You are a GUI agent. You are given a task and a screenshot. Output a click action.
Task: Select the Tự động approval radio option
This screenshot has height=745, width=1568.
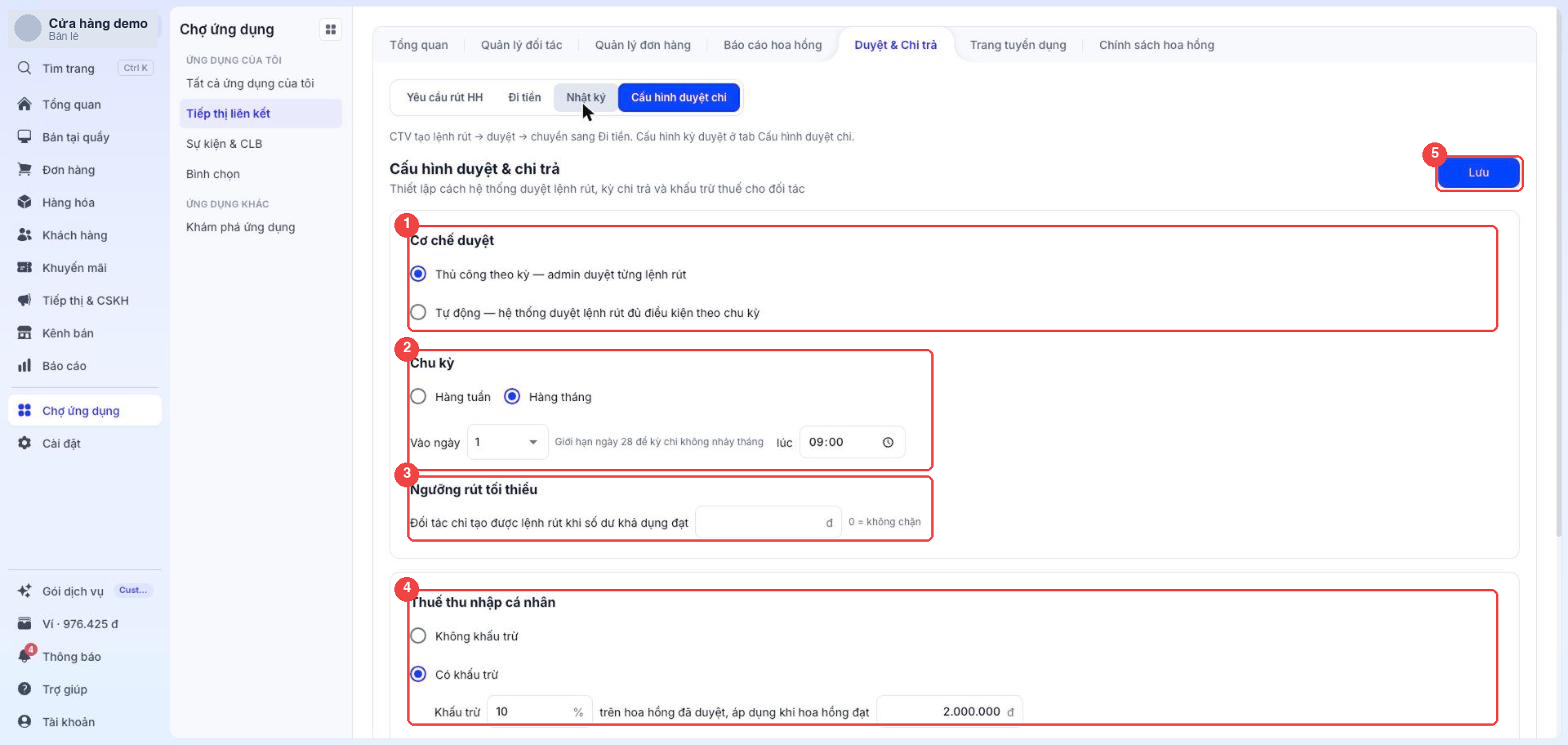point(418,312)
